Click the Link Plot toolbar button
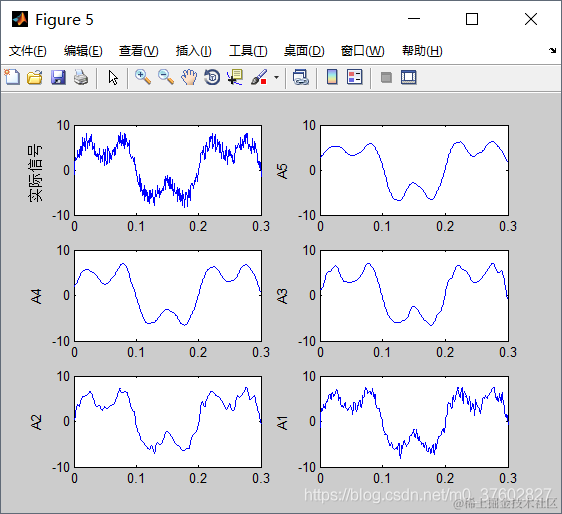The image size is (562, 514). (x=300, y=77)
